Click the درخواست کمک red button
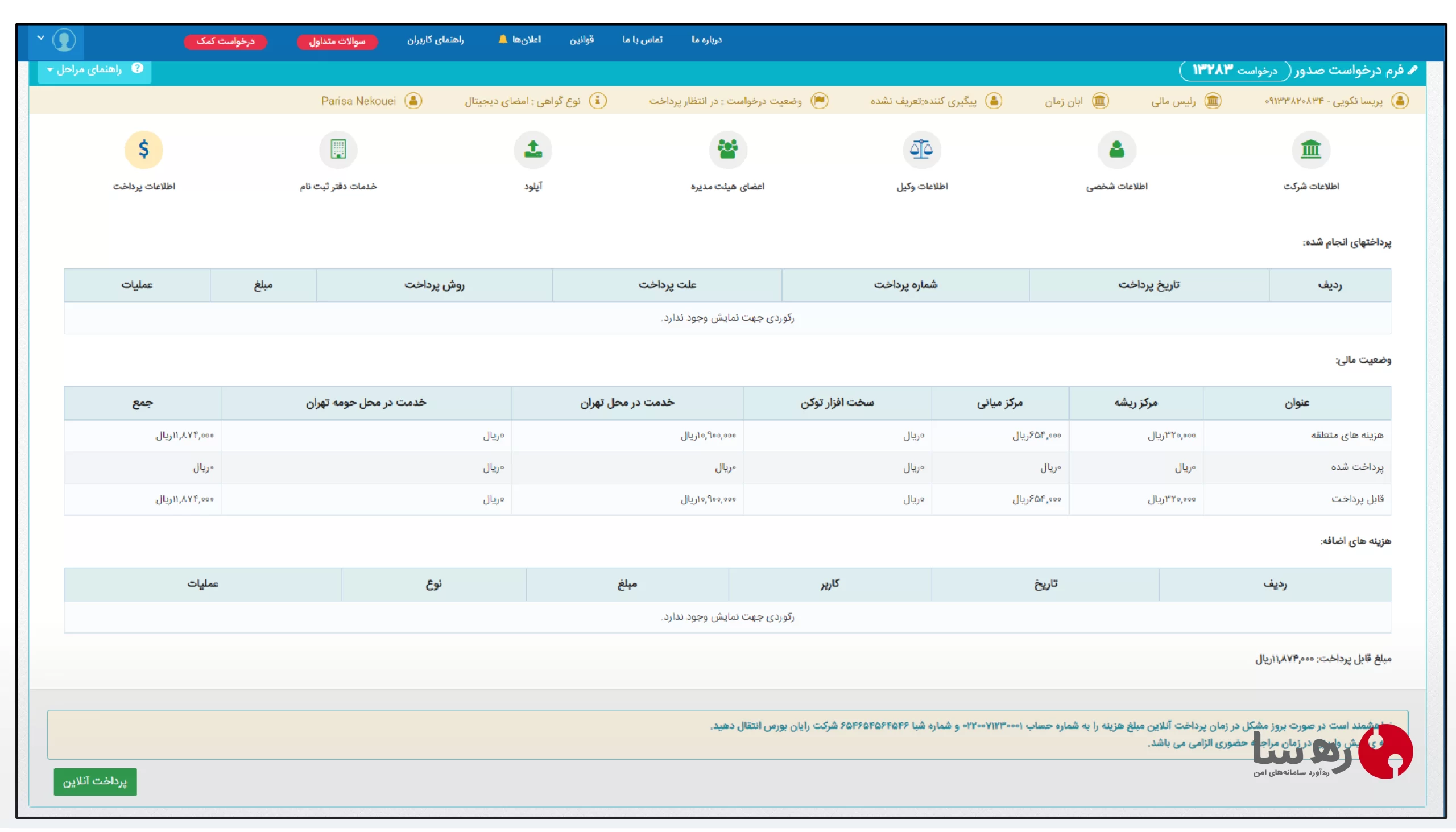This screenshot has width=1456, height=832. (x=225, y=41)
